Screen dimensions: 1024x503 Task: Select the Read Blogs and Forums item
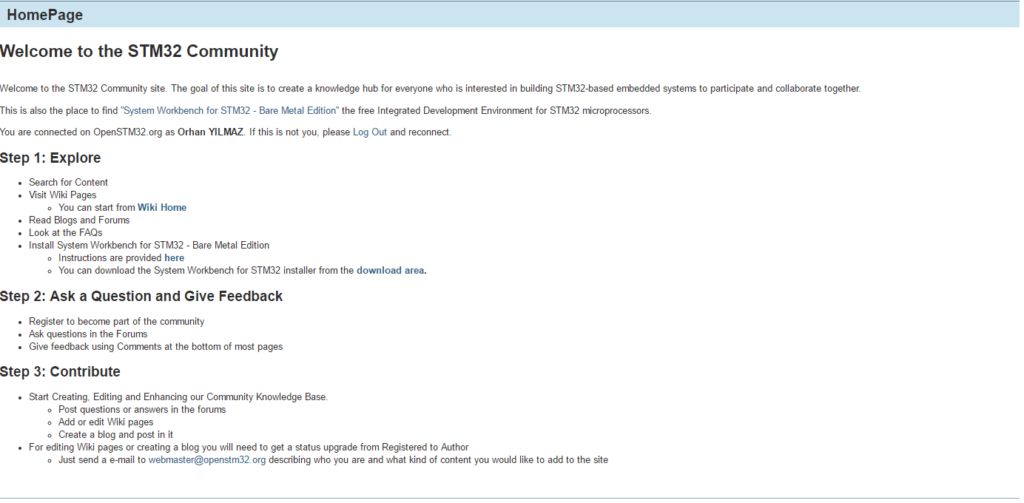79,220
